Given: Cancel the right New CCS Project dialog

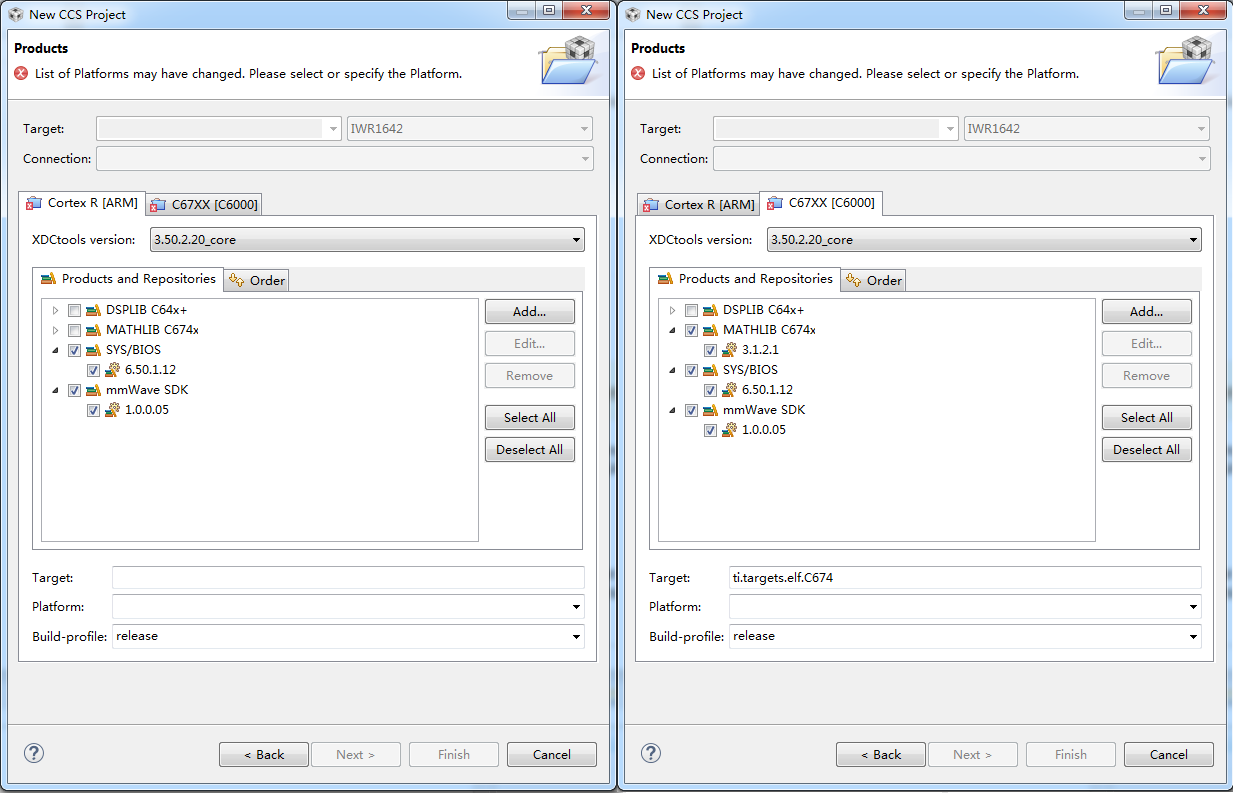Looking at the screenshot, I should [1169, 755].
